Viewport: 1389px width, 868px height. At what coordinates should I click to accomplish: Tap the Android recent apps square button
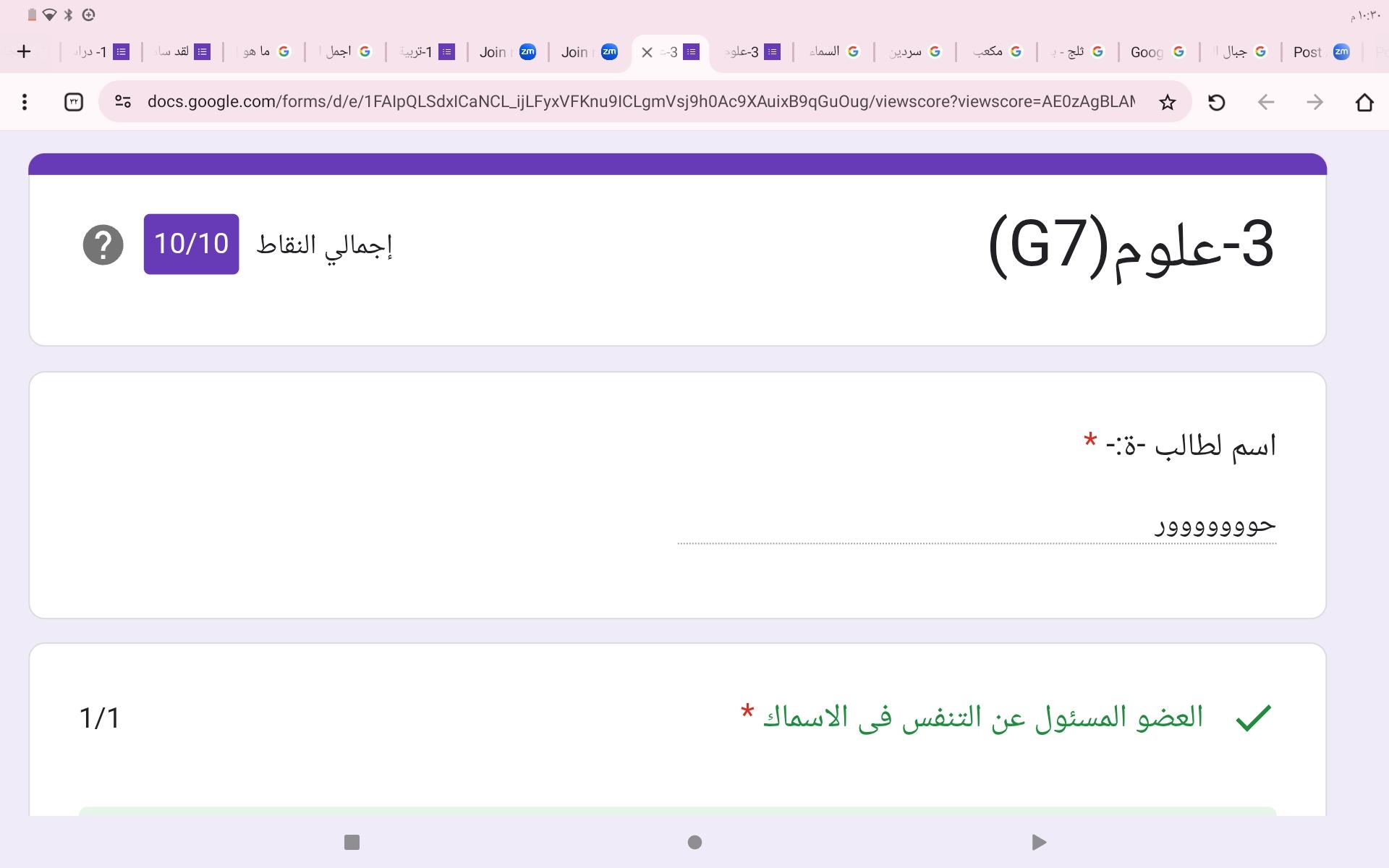352,842
